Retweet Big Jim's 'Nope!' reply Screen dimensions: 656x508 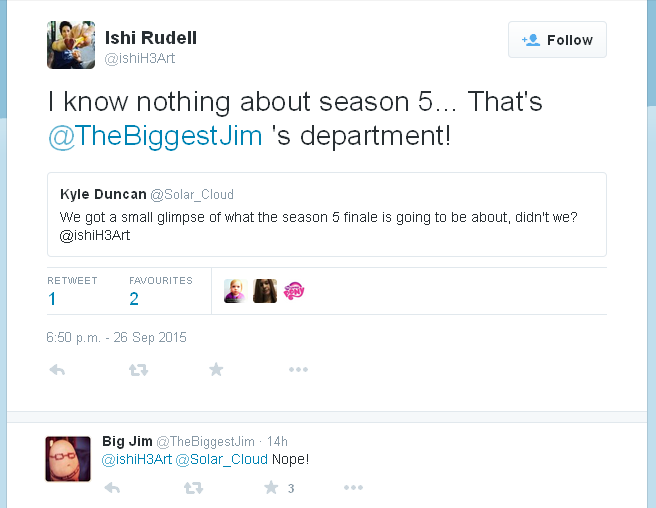[x=193, y=488]
